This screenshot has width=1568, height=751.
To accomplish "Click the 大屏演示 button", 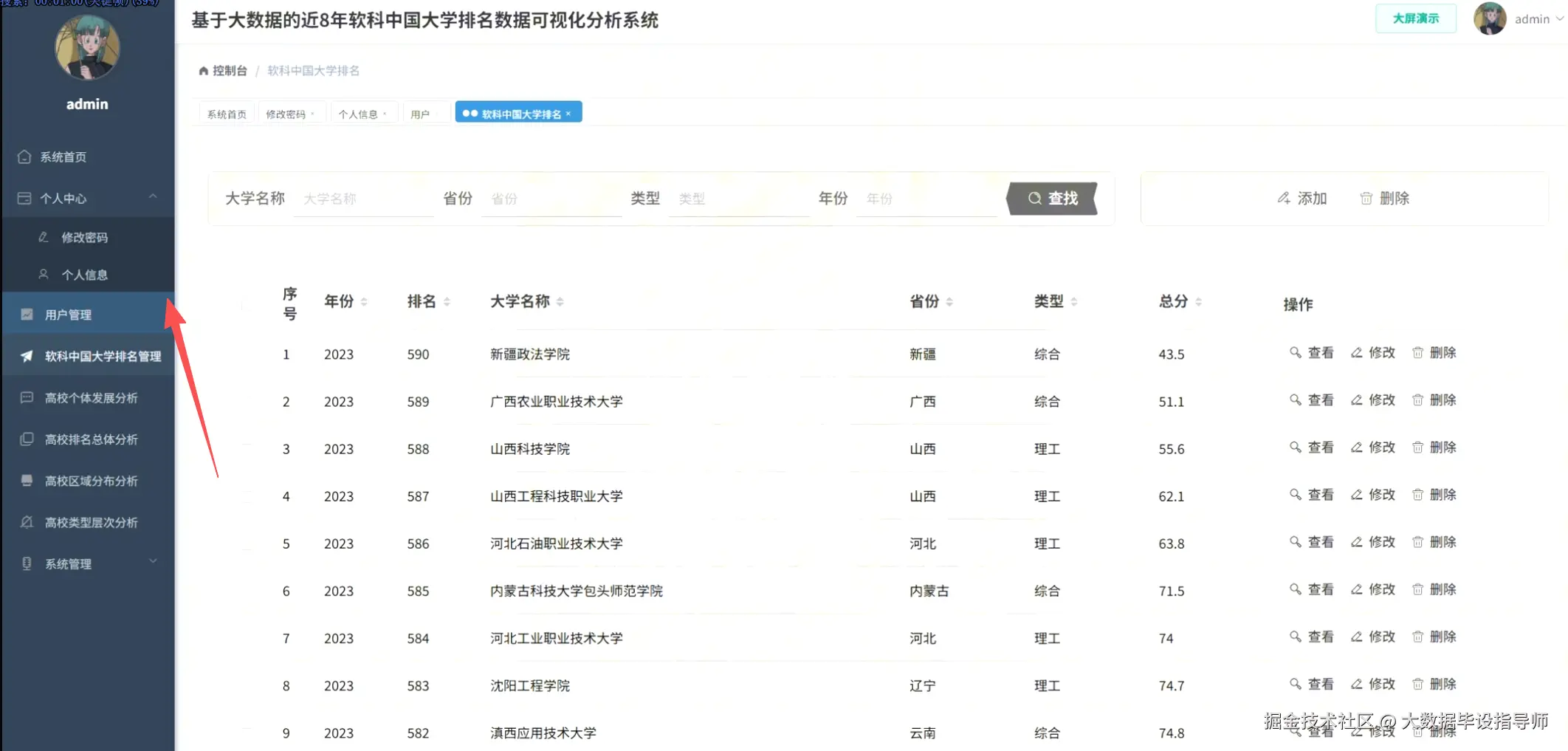I will point(1414,18).
